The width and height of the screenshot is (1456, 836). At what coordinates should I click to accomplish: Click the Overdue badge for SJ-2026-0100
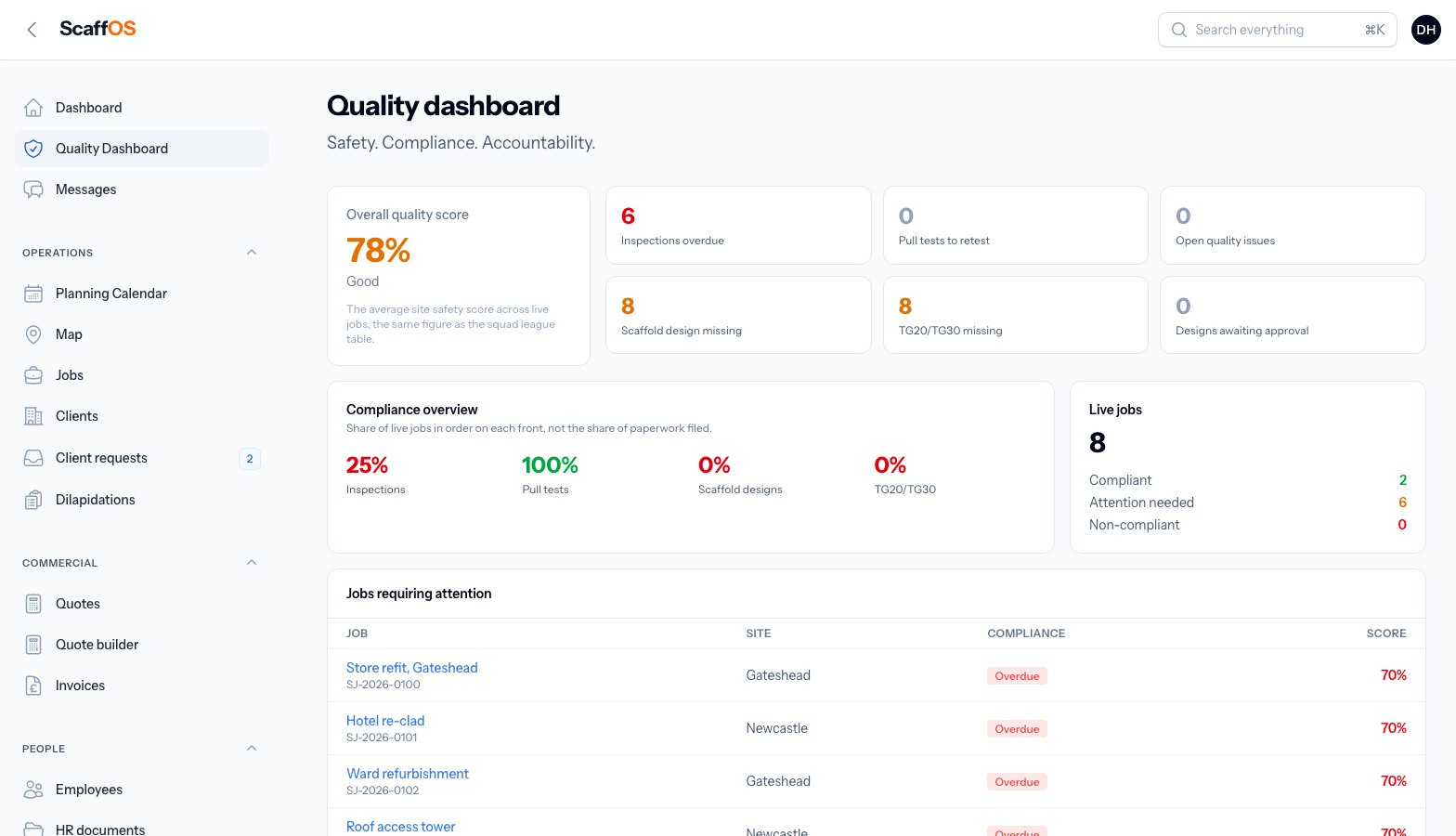pos(1017,676)
